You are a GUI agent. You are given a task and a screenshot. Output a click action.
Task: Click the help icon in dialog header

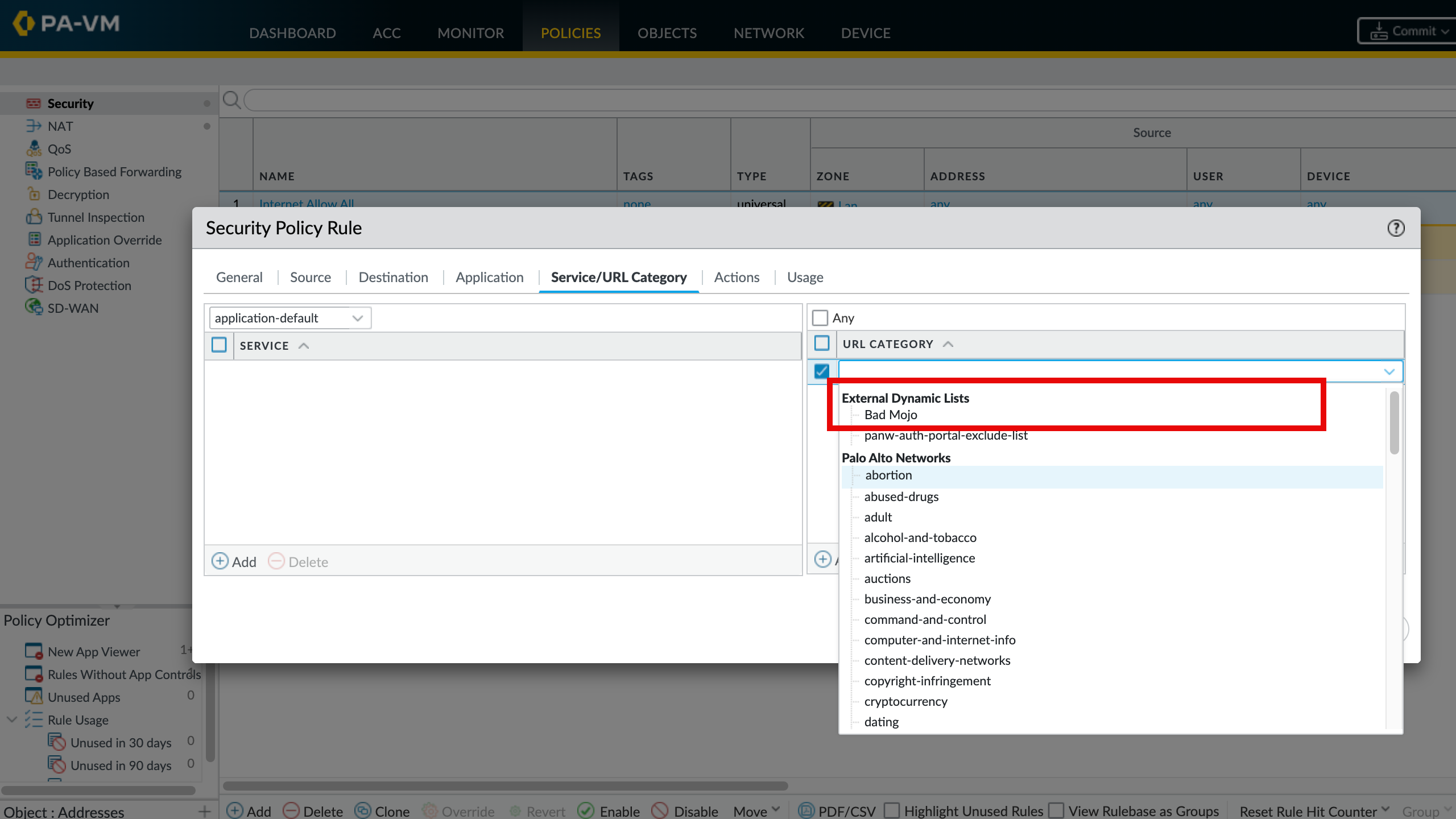point(1396,228)
